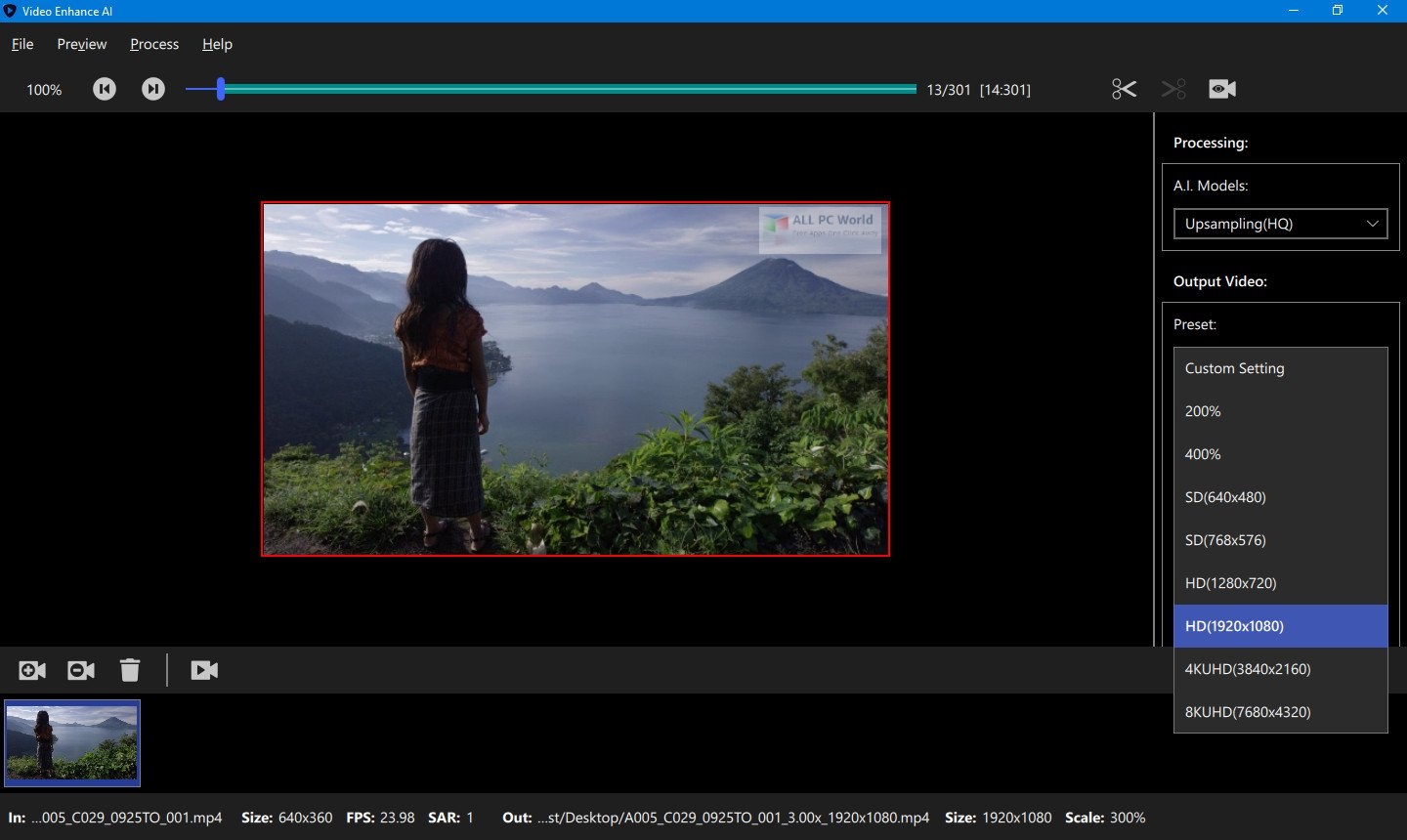This screenshot has height=840, width=1407.
Task: Open the Process menu
Action: (153, 44)
